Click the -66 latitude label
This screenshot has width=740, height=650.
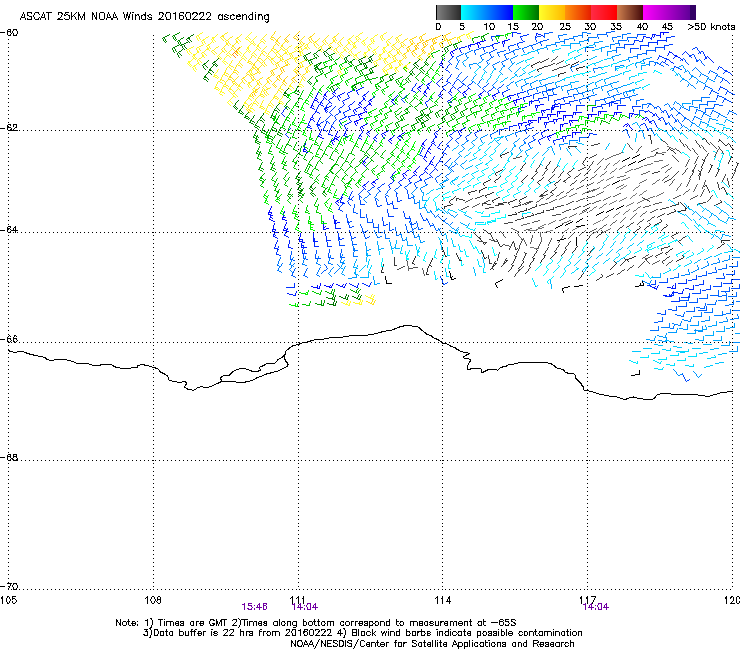click(10, 339)
